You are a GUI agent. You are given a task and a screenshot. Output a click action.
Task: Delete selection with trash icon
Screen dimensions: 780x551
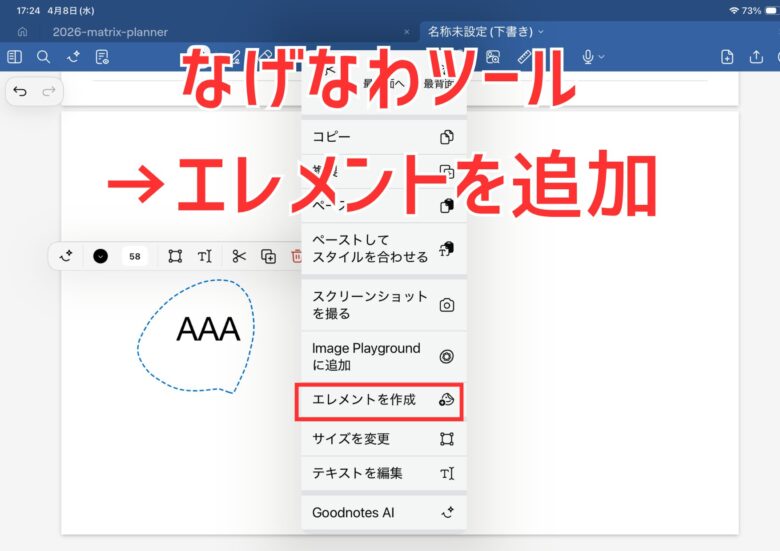(296, 257)
